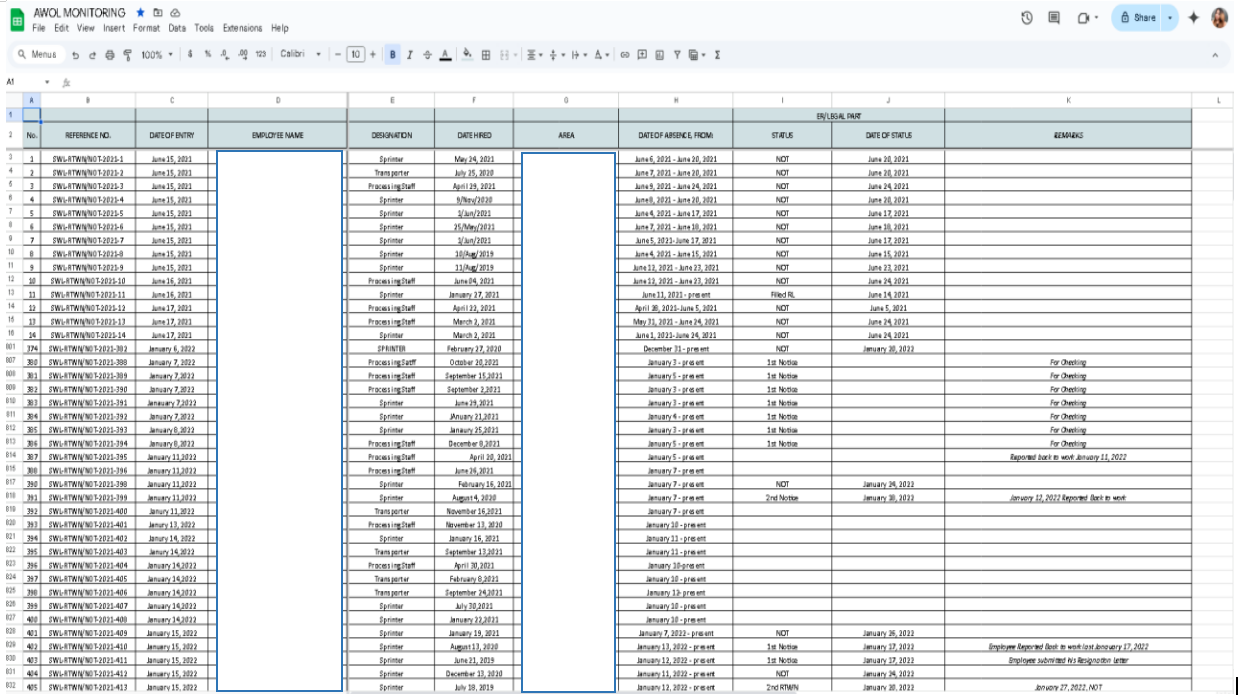
Task: Decrease decimal places
Action: pos(224,55)
